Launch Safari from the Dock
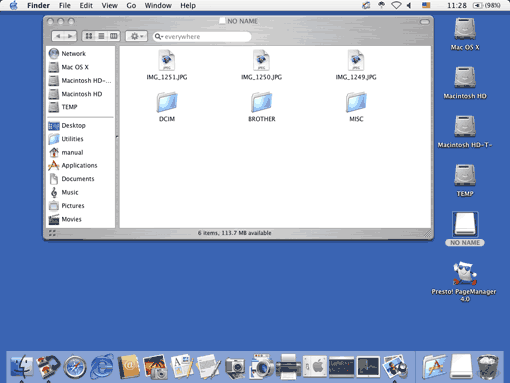The width and height of the screenshot is (510, 383). point(75,367)
